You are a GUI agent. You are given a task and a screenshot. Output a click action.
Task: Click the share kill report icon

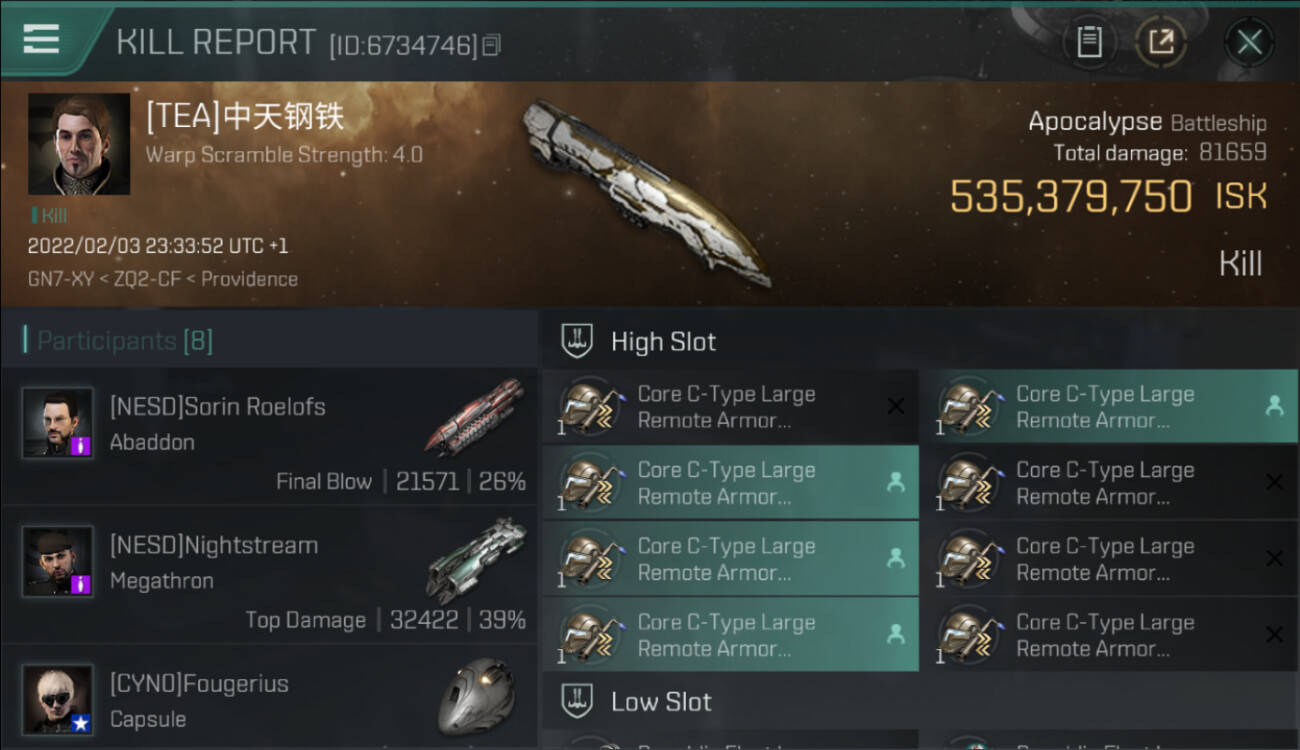point(1161,42)
